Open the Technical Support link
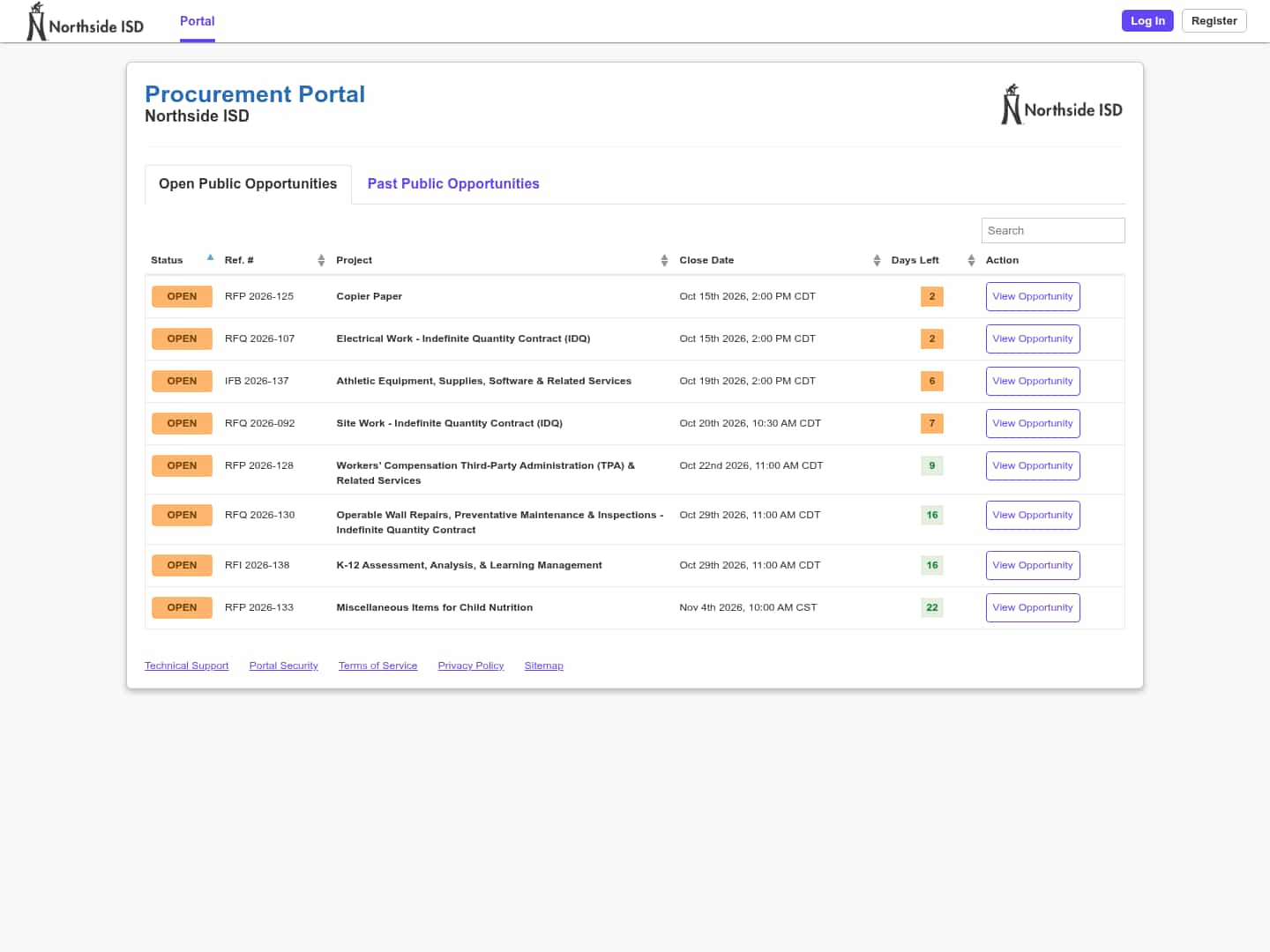1270x952 pixels. click(186, 666)
